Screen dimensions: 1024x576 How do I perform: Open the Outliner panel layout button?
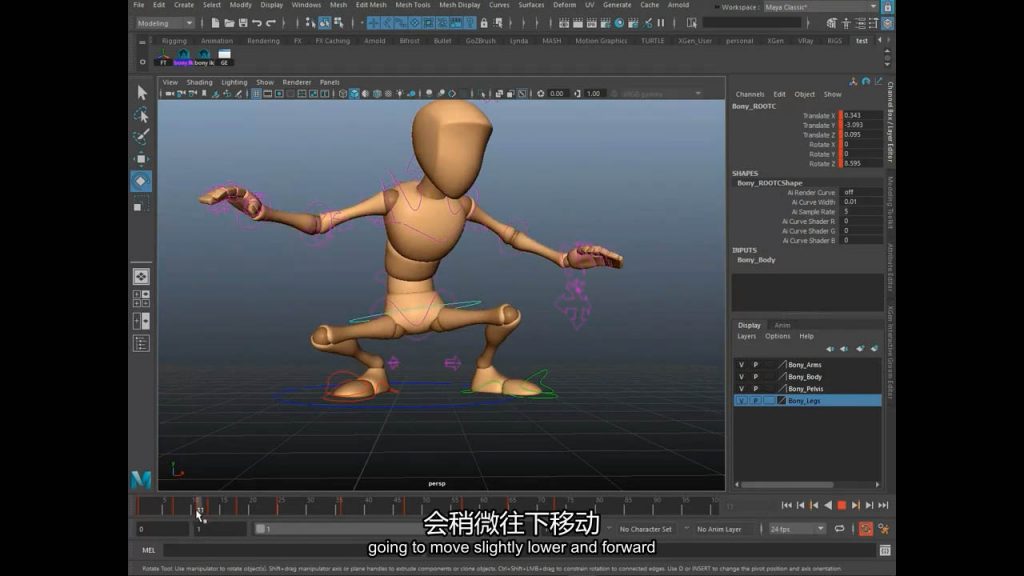[x=141, y=343]
